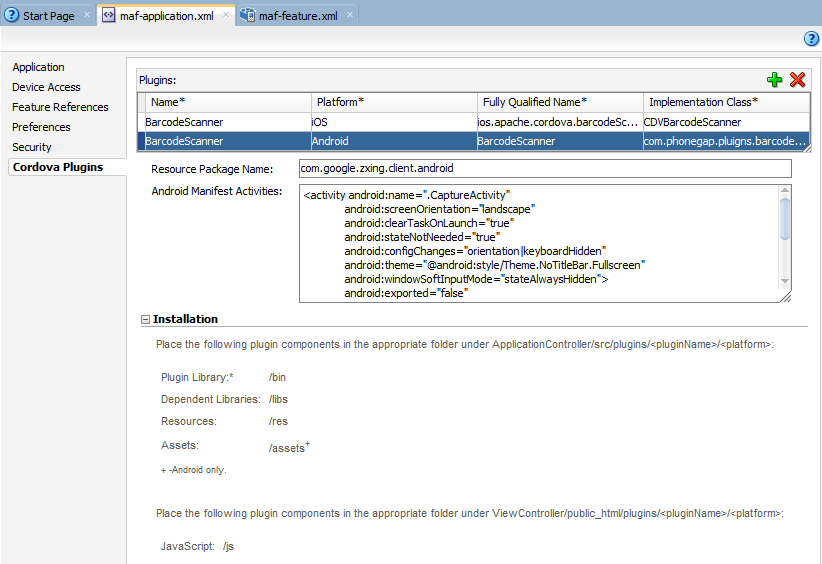Open the Device Access section

click(46, 87)
